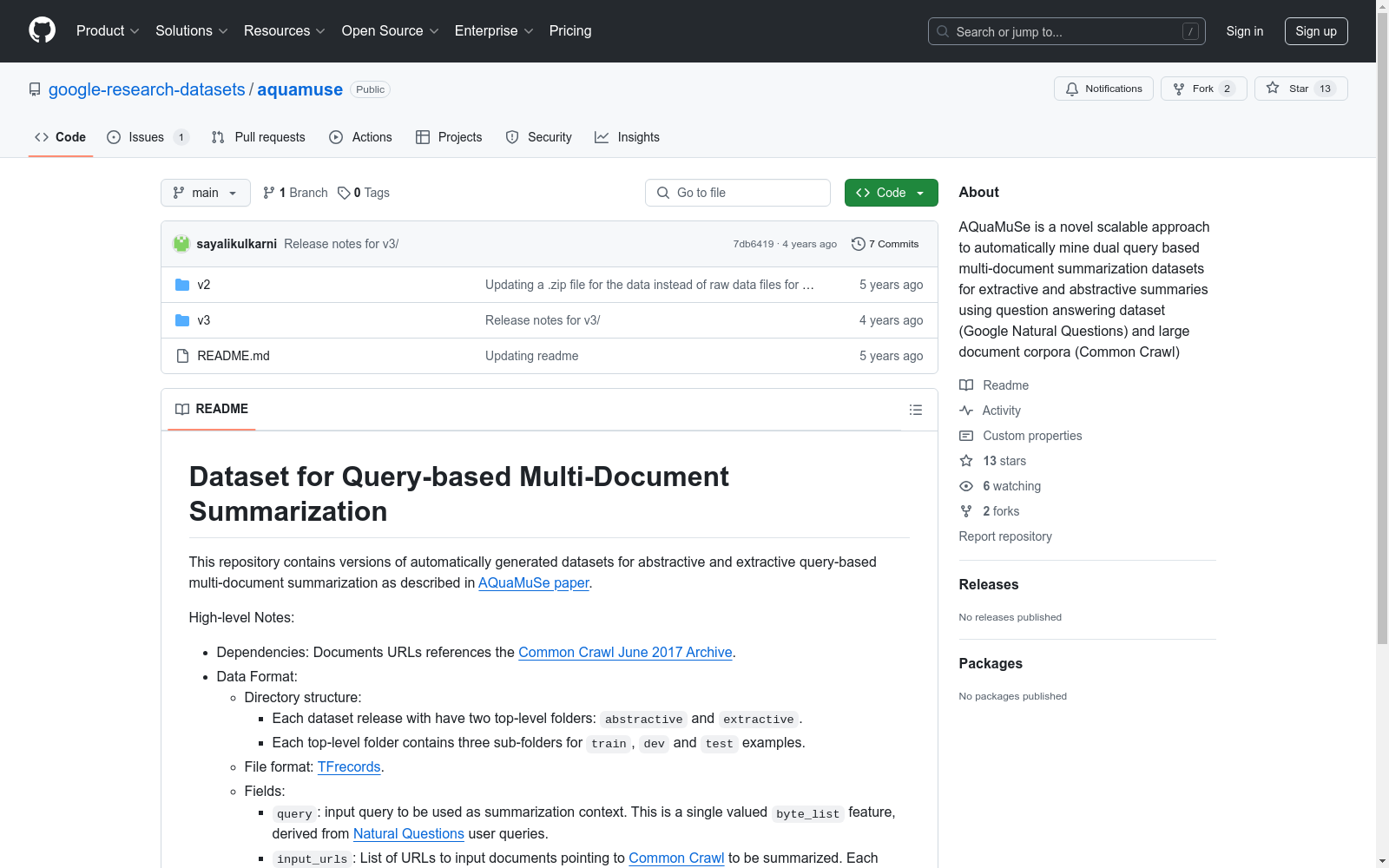Expand the Enterprise menu
The image size is (1389, 868).
(x=494, y=30)
